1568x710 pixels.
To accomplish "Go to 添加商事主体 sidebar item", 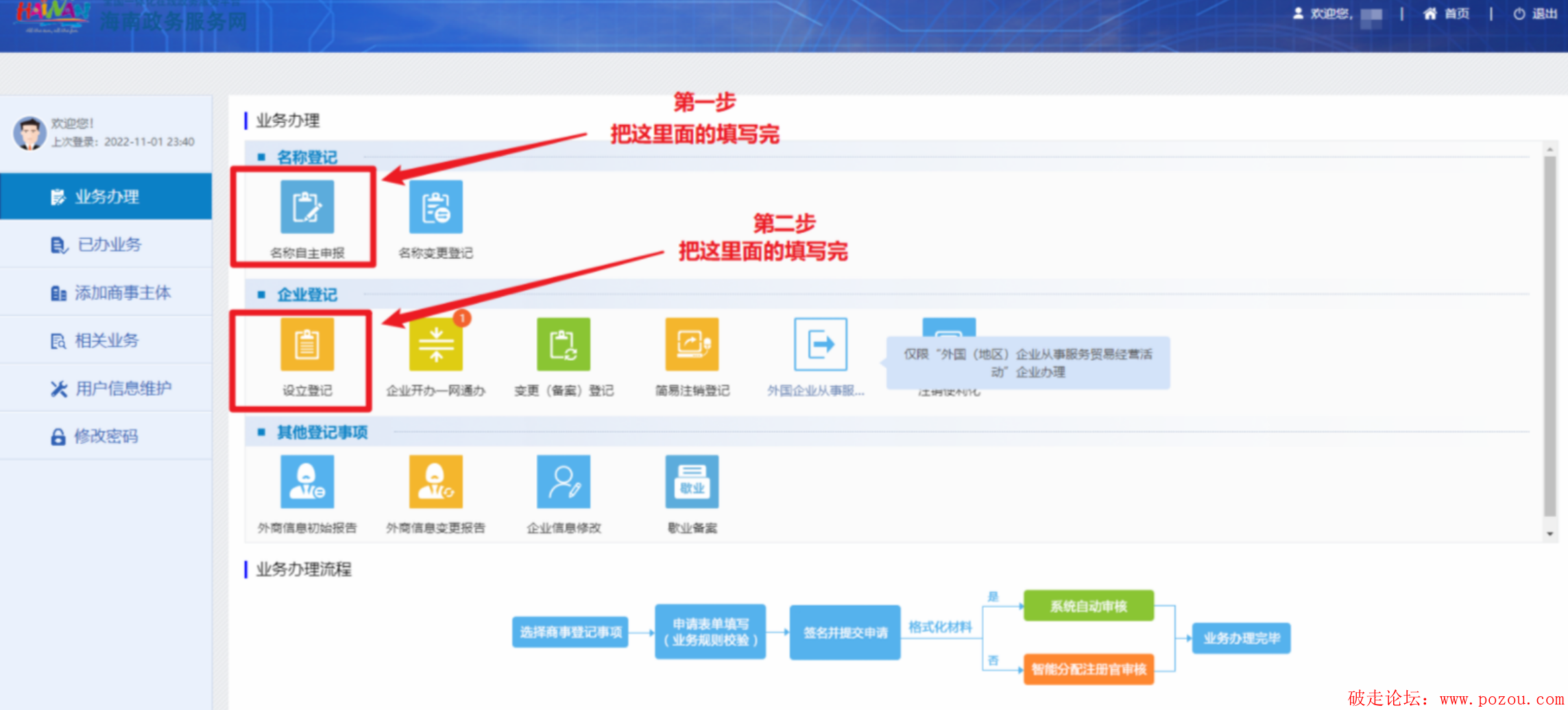I will [x=121, y=293].
